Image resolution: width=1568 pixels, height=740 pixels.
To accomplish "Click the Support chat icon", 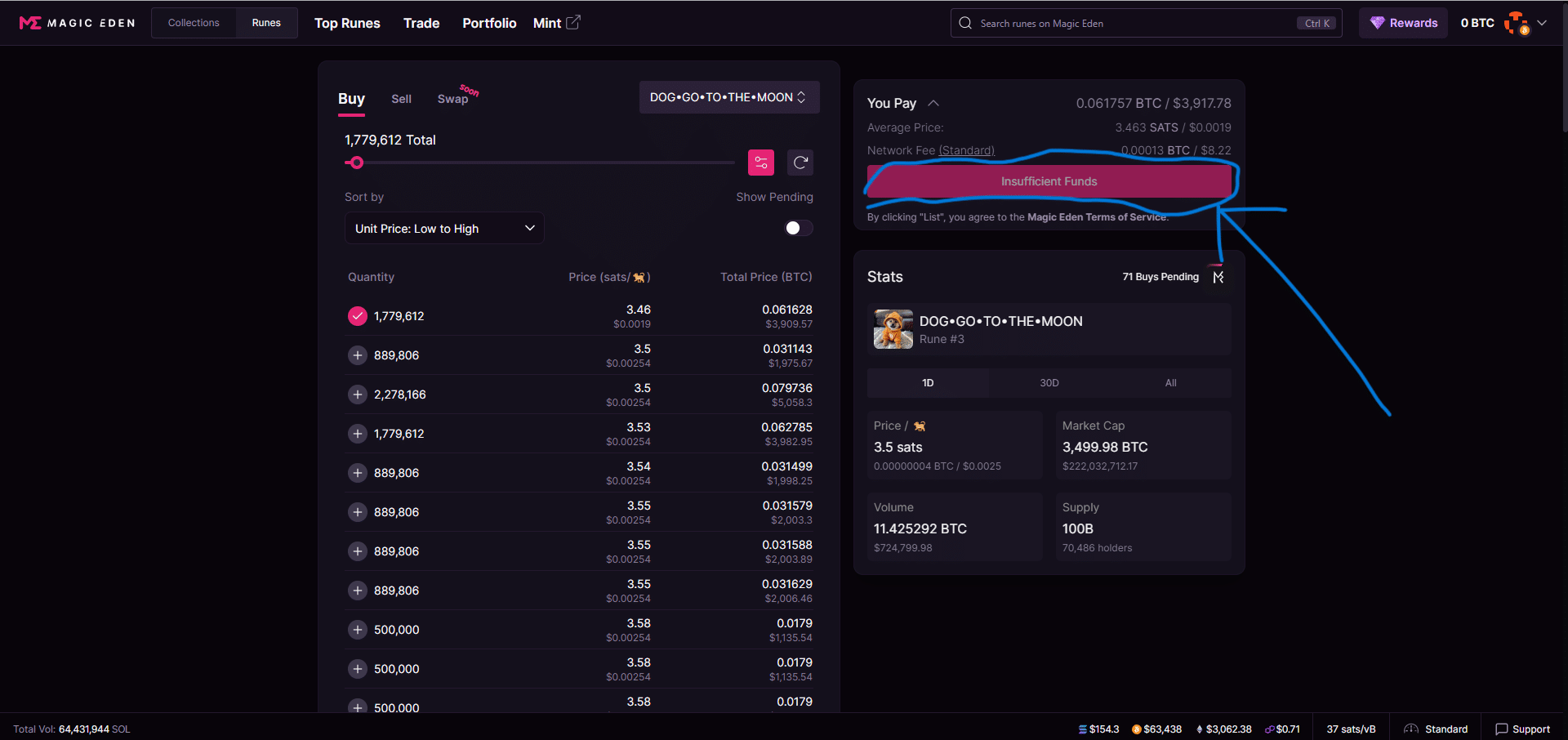I will tap(1501, 729).
